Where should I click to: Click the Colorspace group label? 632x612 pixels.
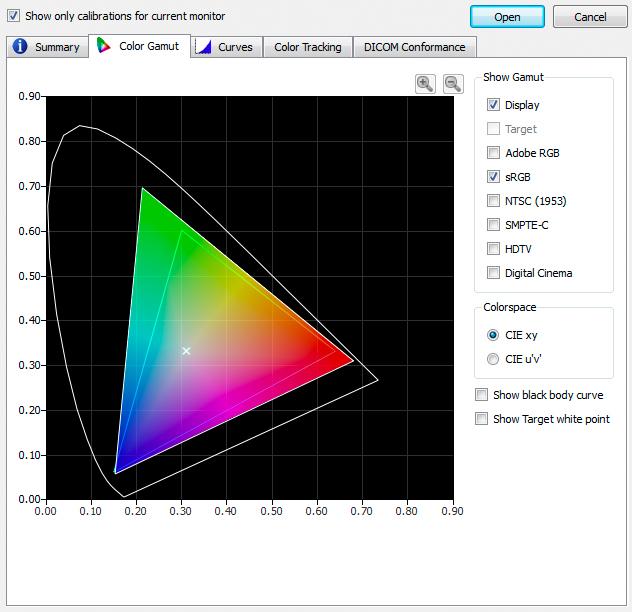tap(509, 307)
